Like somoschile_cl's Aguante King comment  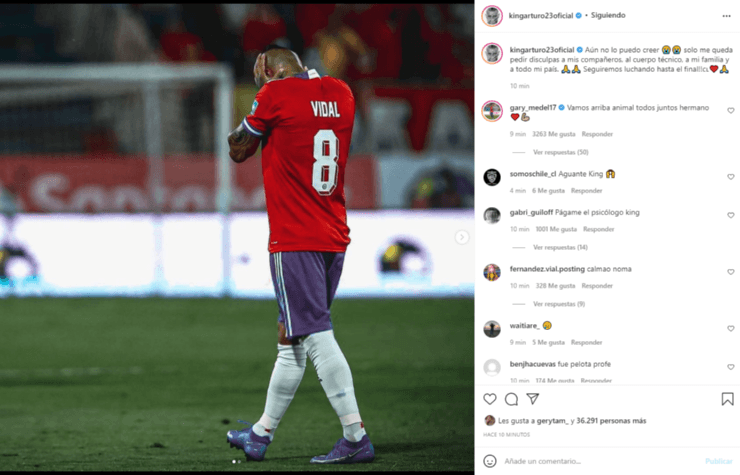pos(731,177)
